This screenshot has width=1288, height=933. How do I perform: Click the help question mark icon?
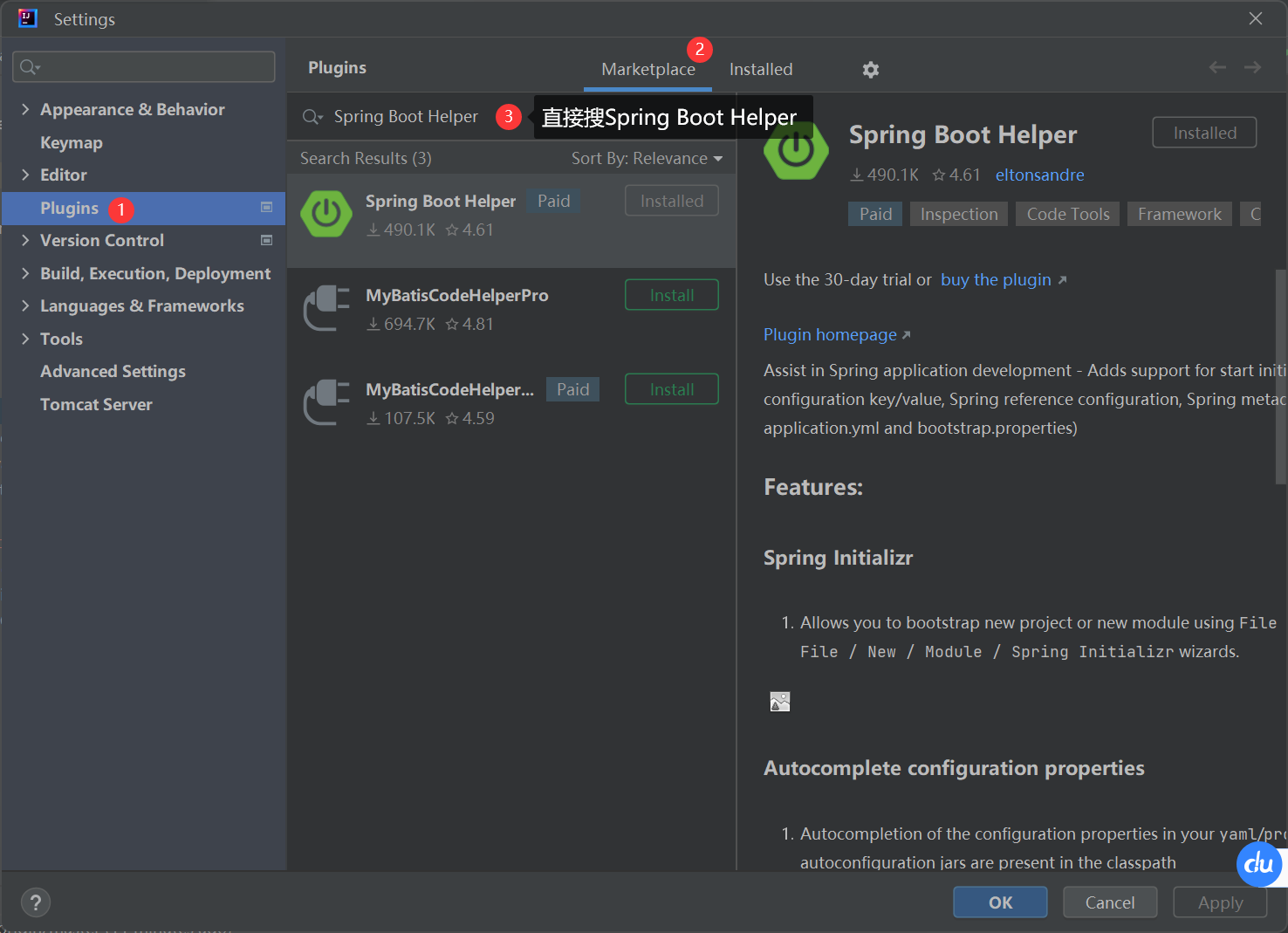[x=36, y=902]
